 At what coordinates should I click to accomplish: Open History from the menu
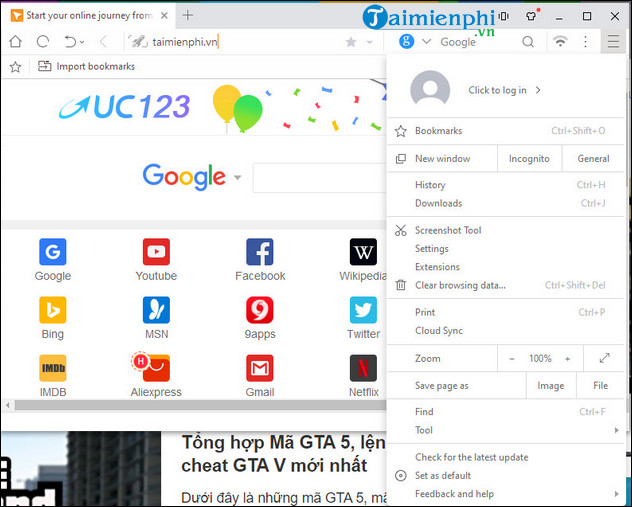(x=431, y=185)
